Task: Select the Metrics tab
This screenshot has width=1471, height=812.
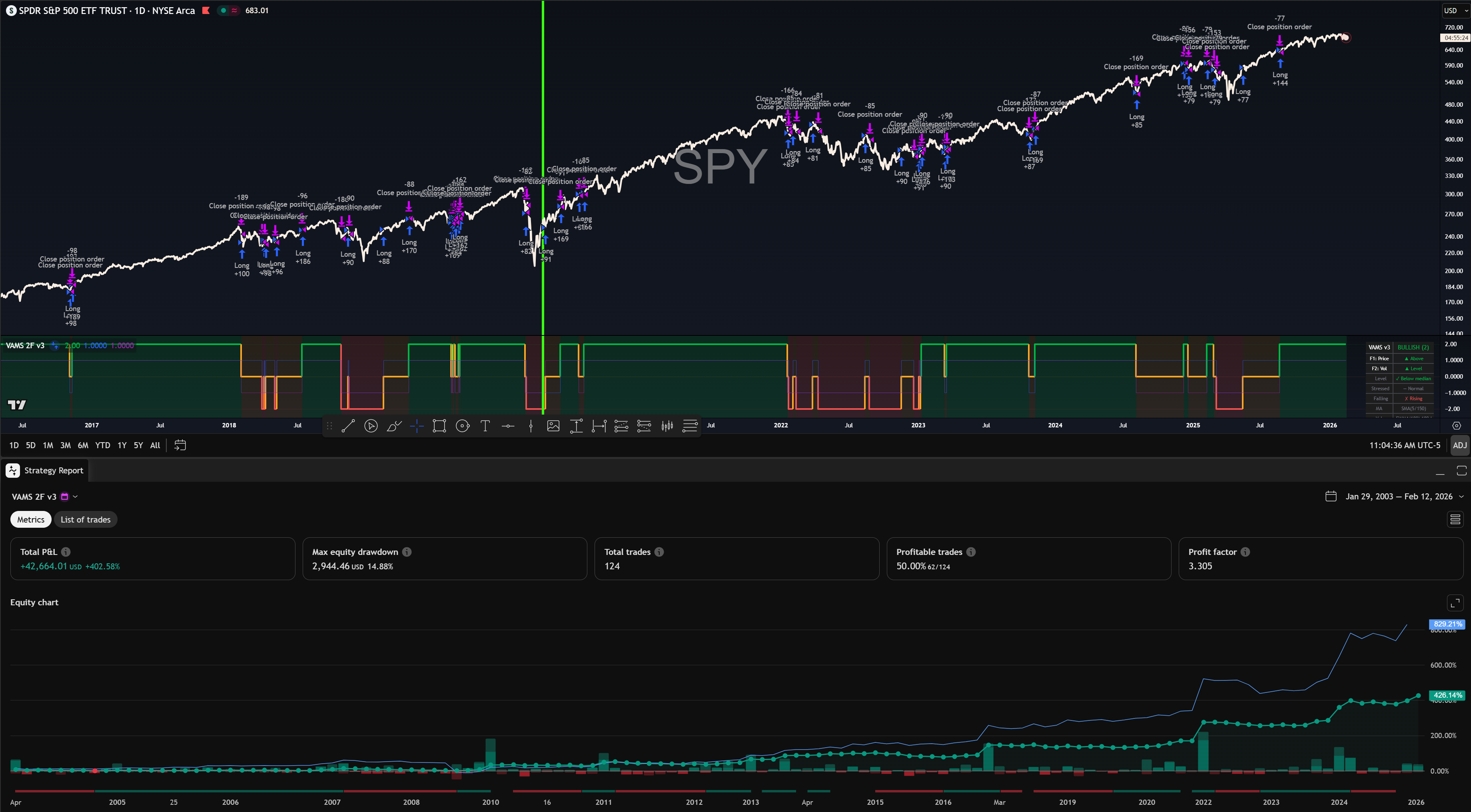Action: (31, 520)
